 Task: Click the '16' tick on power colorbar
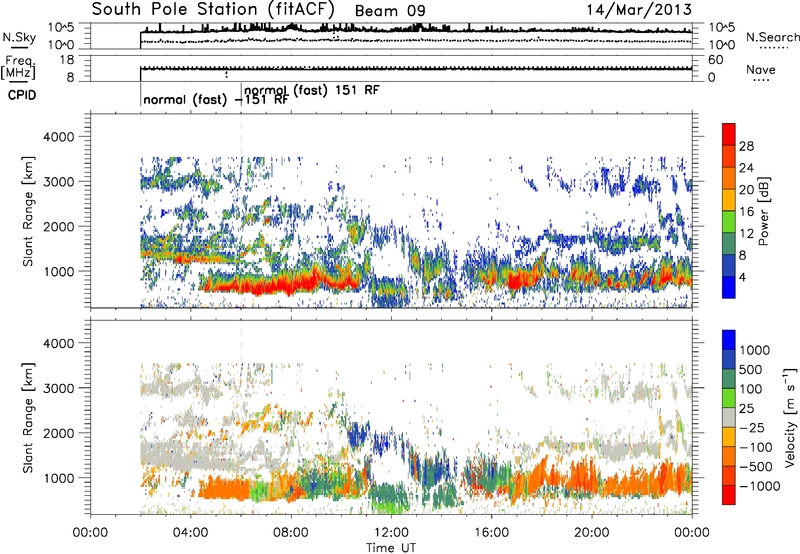(x=746, y=212)
